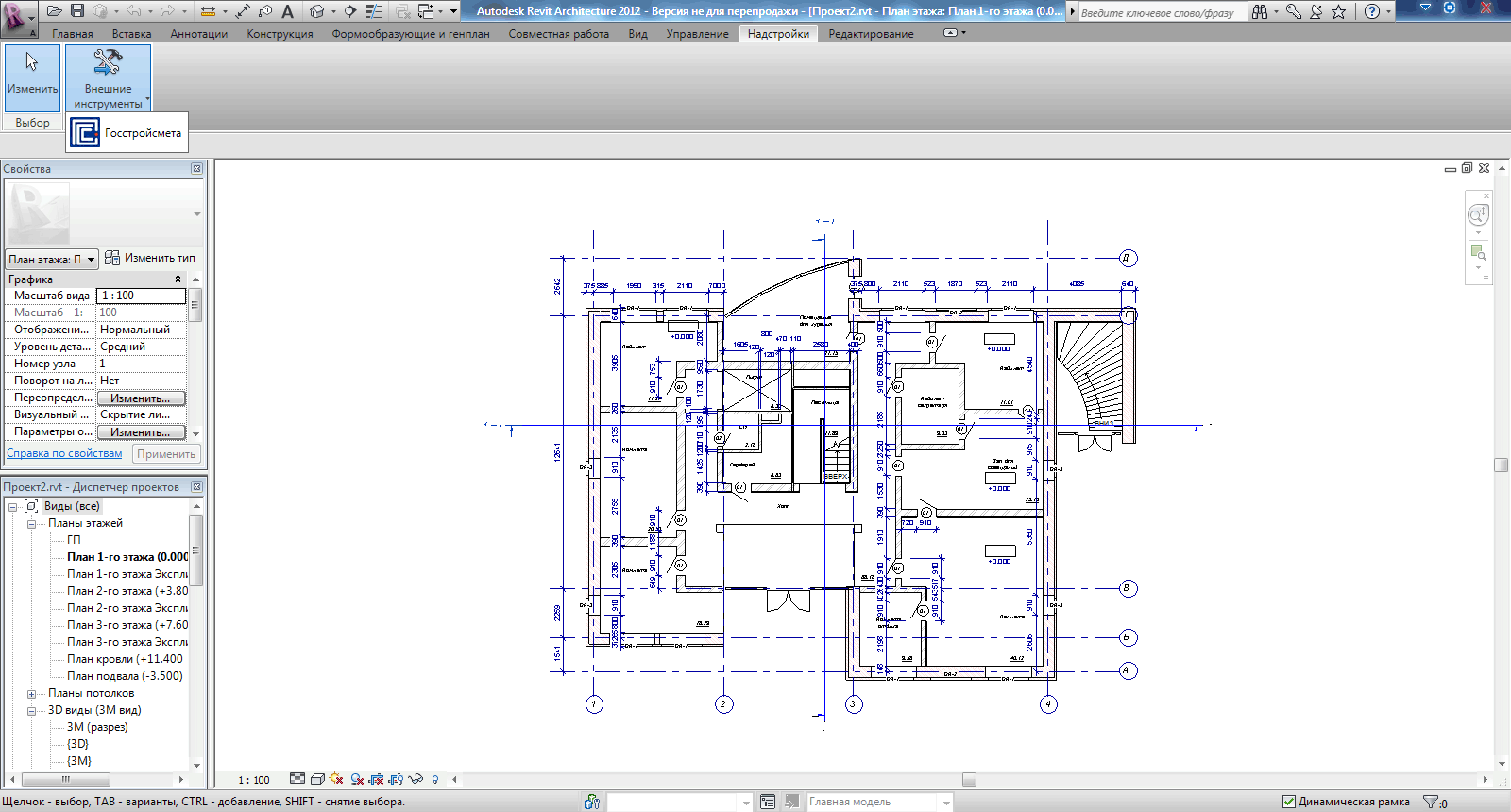
Task: Click the Undo arrow icon
Action: point(133,11)
